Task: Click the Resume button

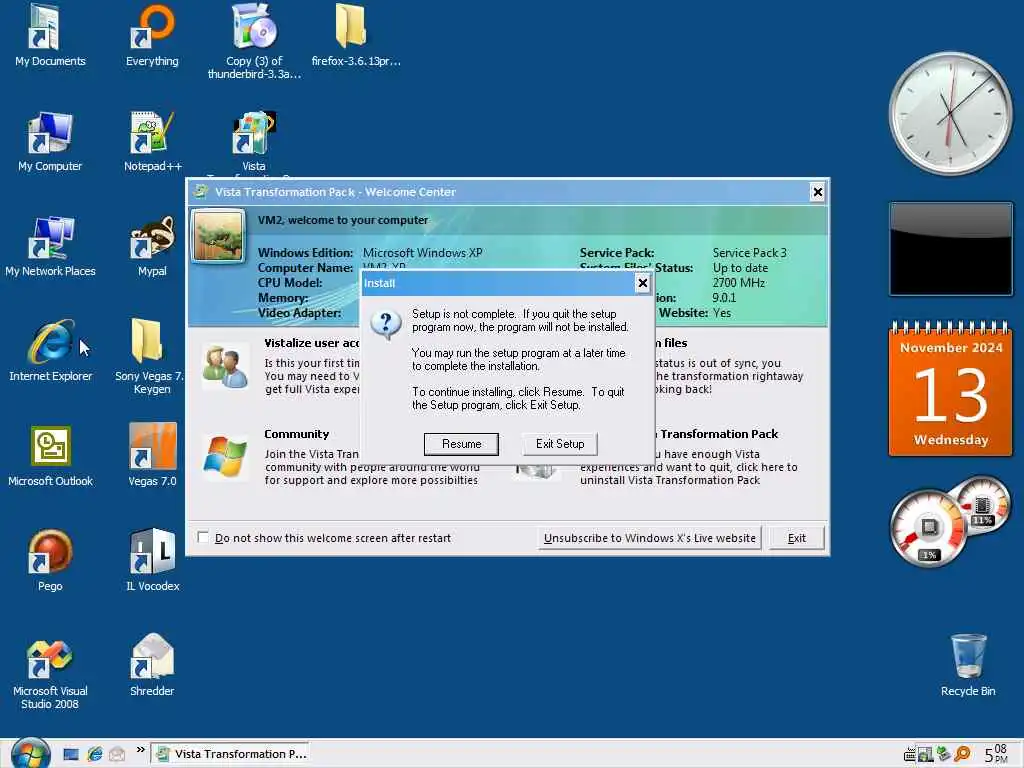Action: pos(461,444)
